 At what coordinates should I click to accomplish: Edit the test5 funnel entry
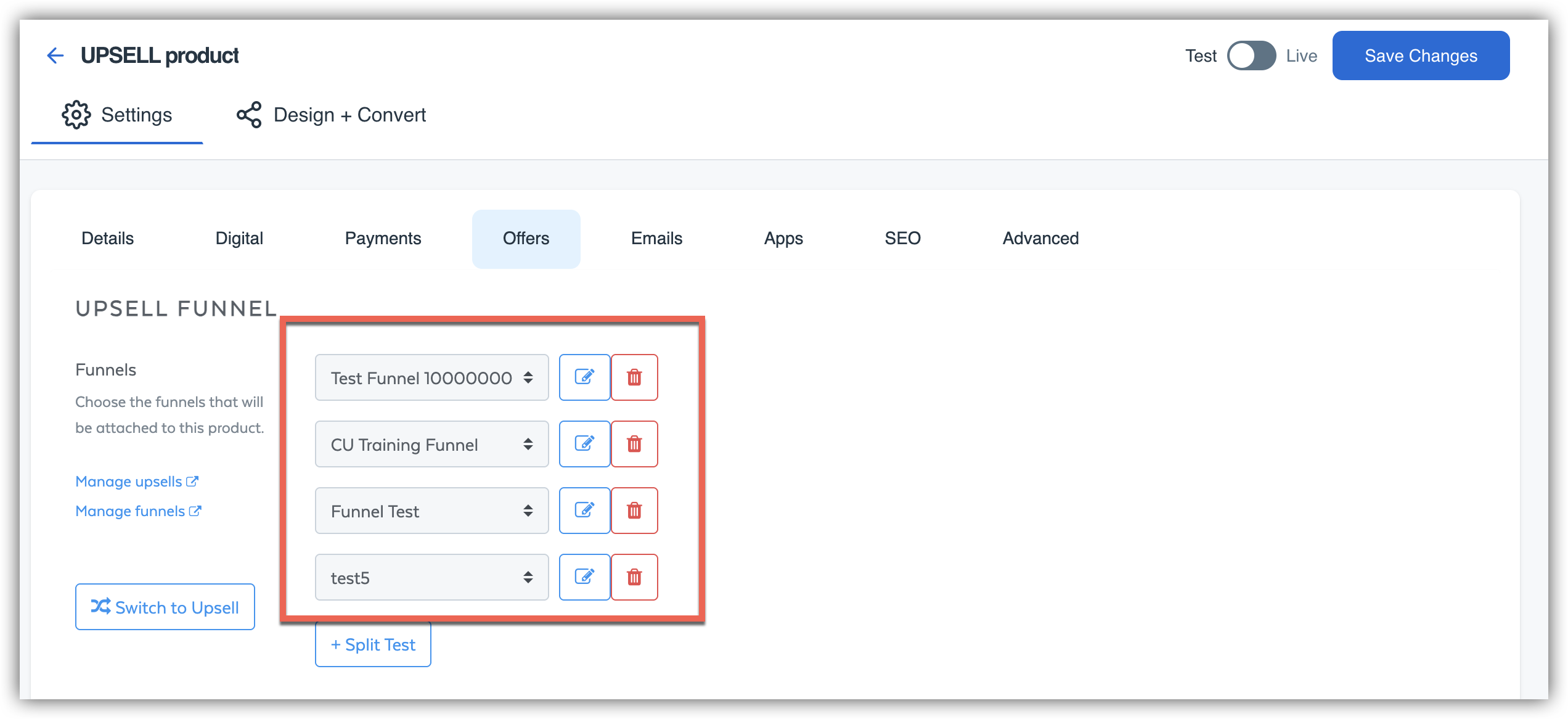[x=584, y=577]
